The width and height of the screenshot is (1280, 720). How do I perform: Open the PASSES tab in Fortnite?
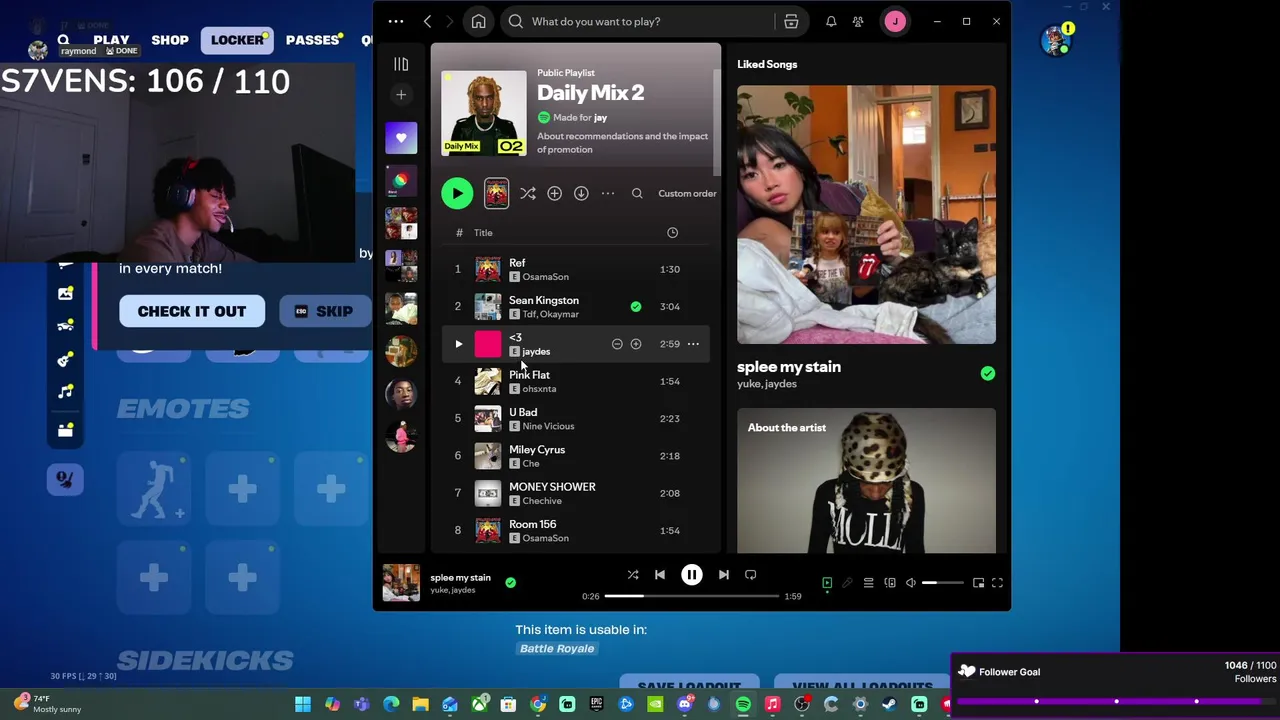[313, 40]
